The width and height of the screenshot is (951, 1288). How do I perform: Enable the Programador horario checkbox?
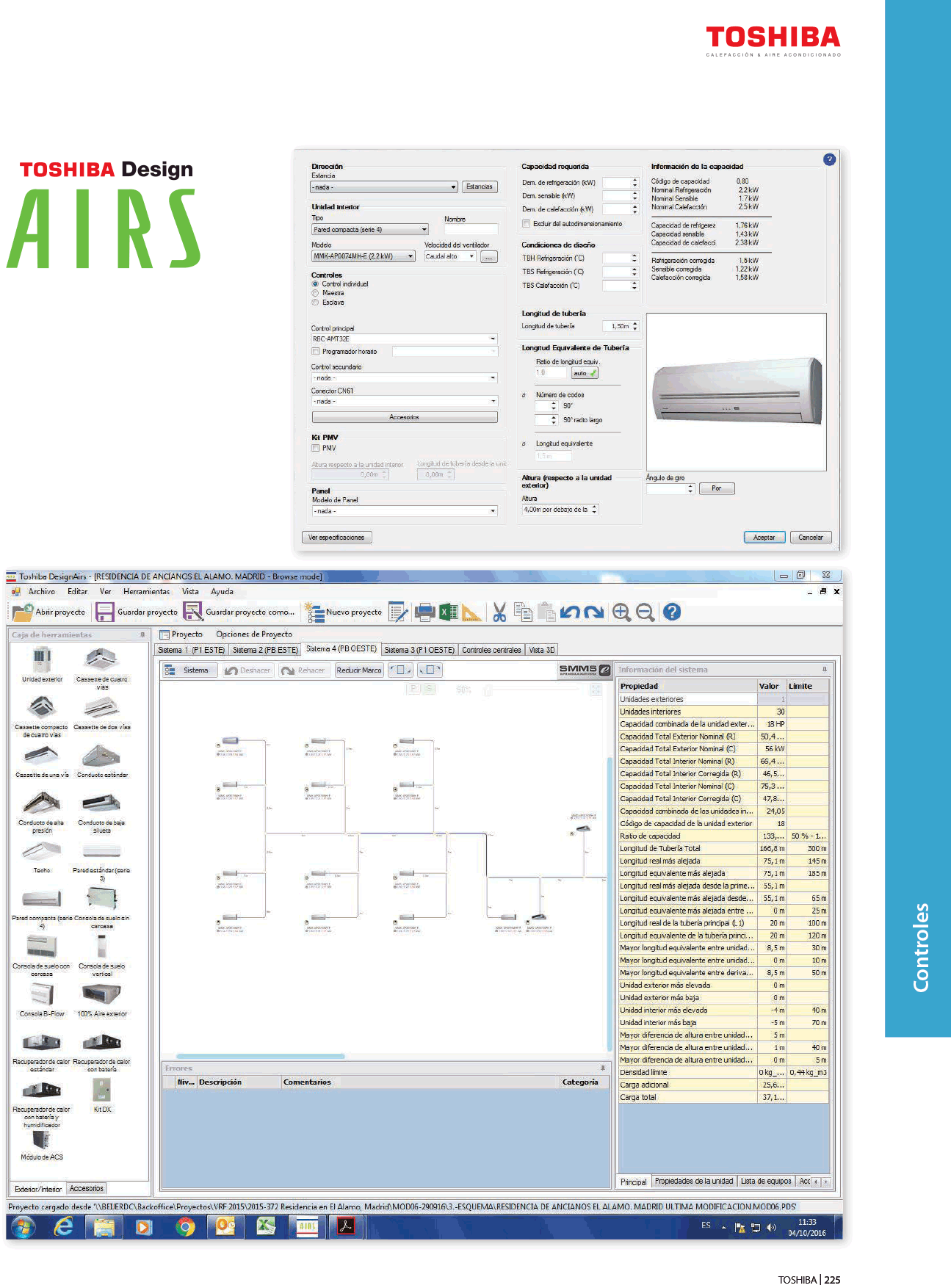pos(316,352)
